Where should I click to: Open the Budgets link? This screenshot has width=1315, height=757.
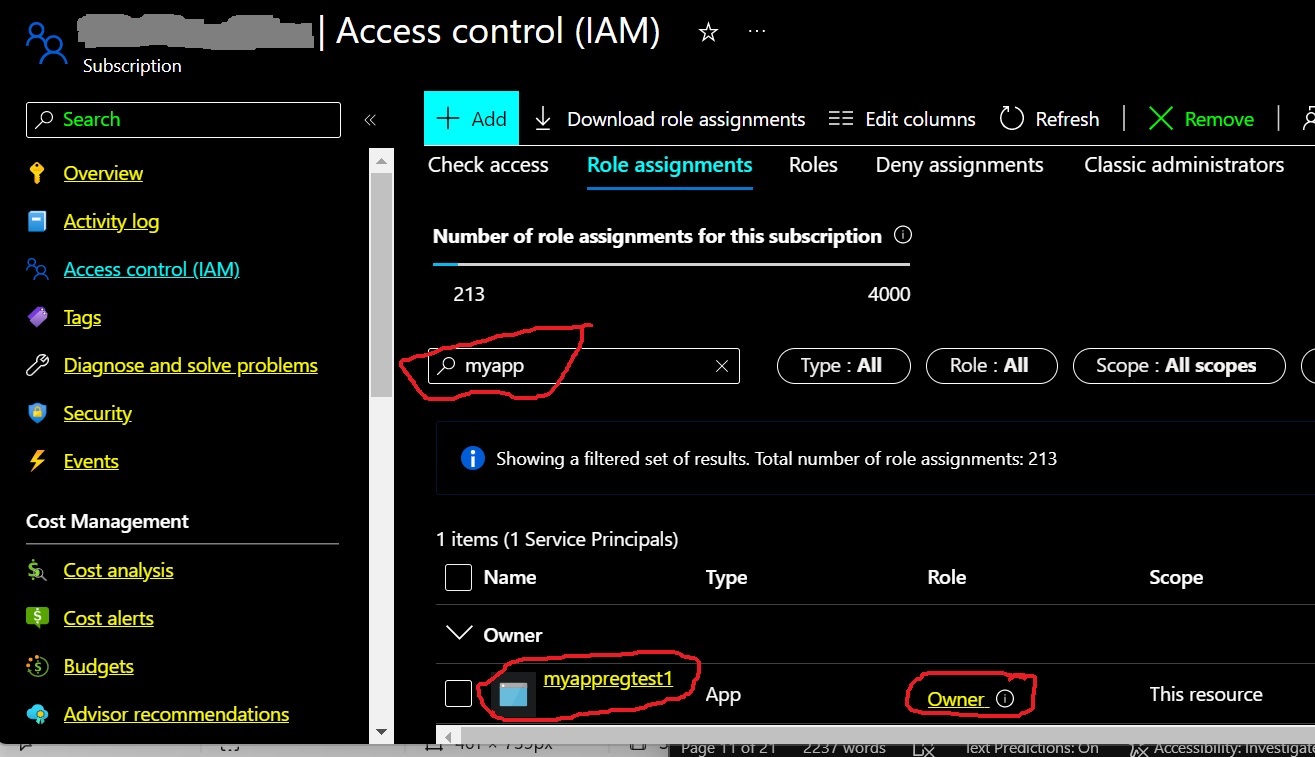coord(98,666)
